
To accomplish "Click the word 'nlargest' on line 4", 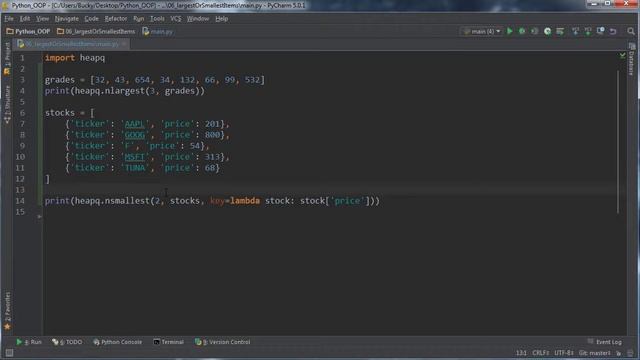I will [x=125, y=91].
